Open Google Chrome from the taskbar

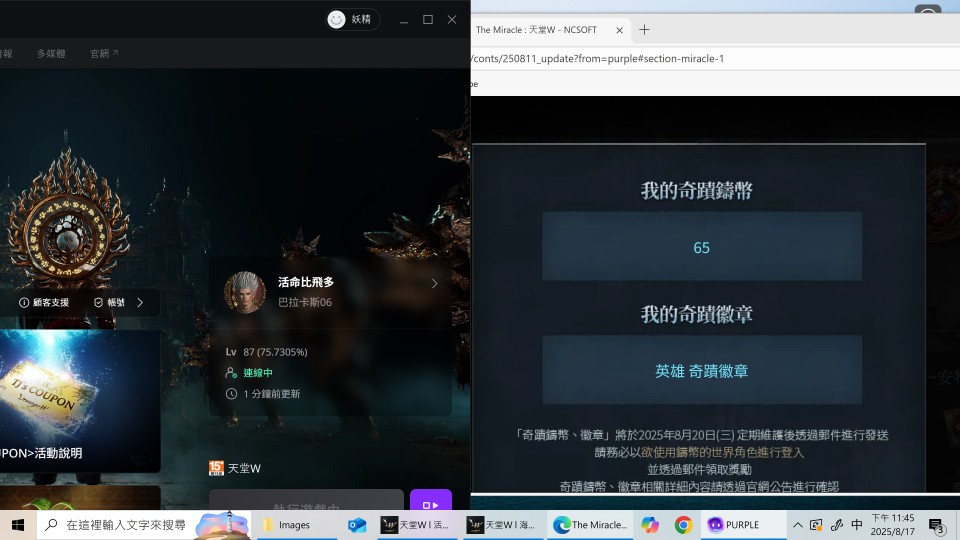coord(683,525)
